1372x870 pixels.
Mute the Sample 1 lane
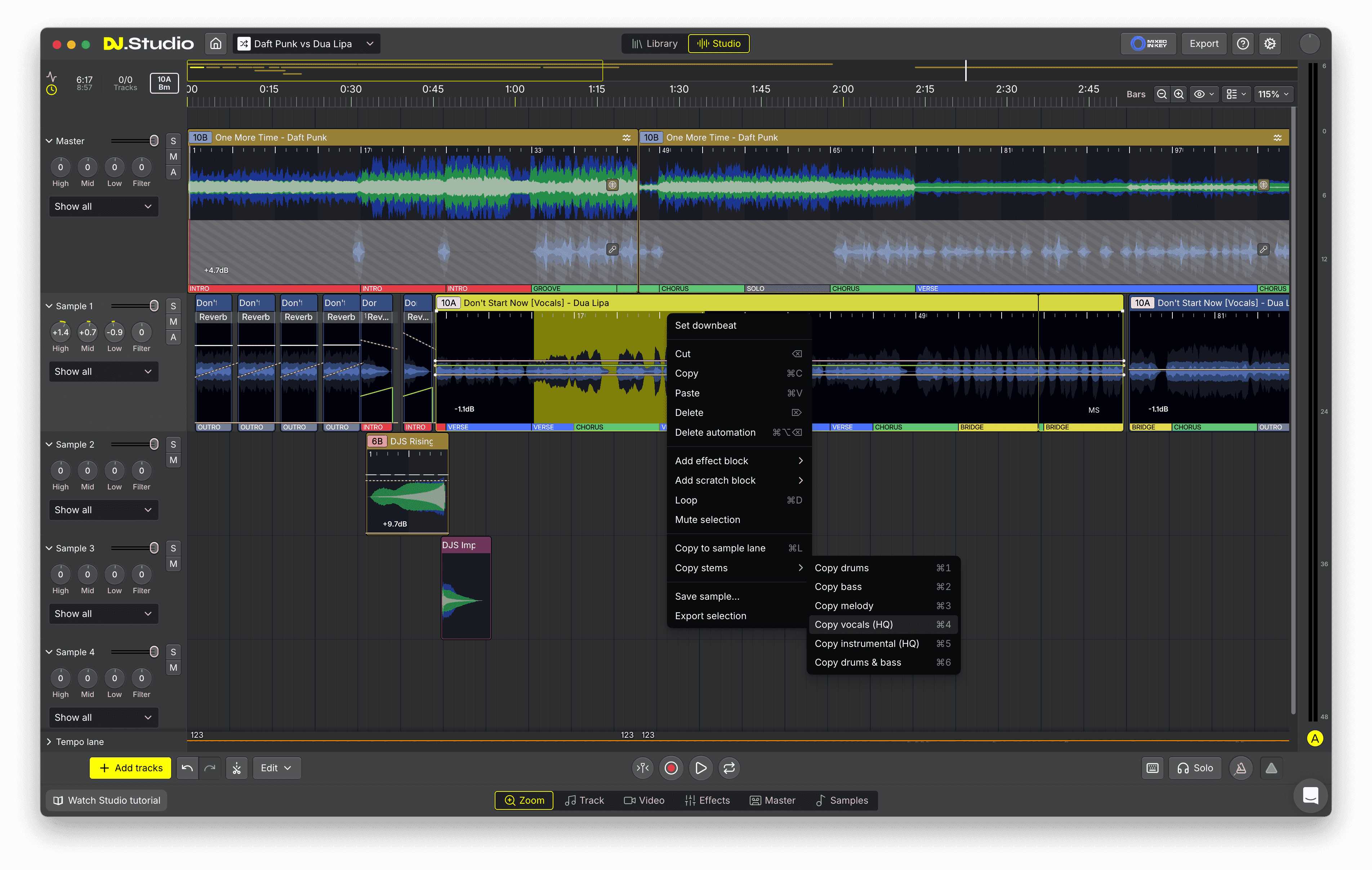(173, 321)
